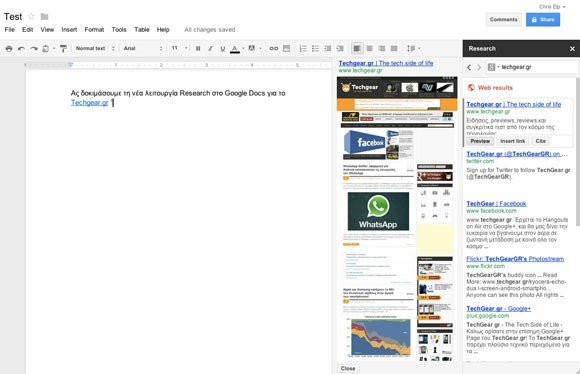Viewport: 580px width, 374px height.
Task: Select the Paint format tool
Action: [x=63, y=48]
